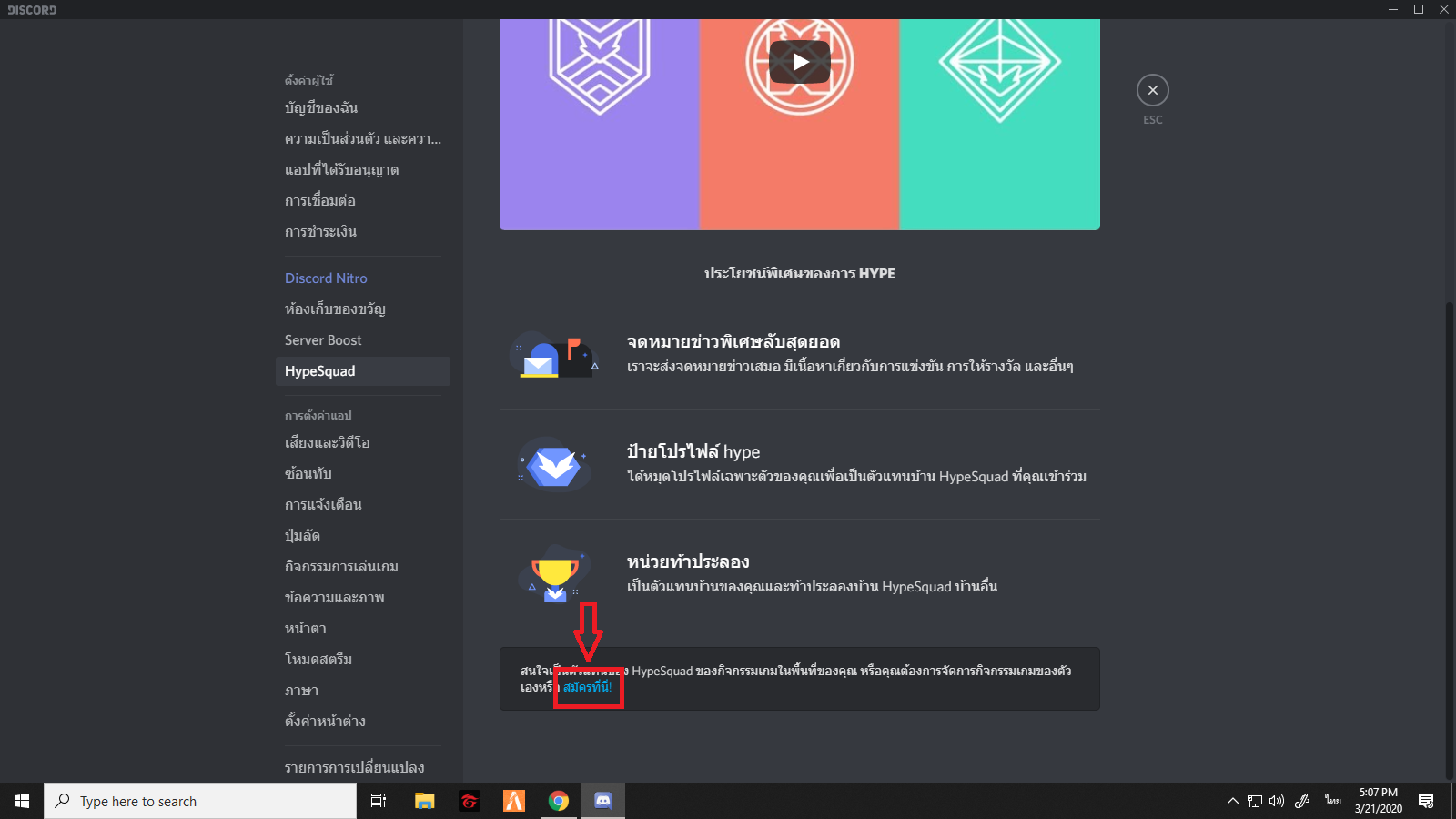Open the Windows notification center
The image size is (1456, 819).
1426,801
